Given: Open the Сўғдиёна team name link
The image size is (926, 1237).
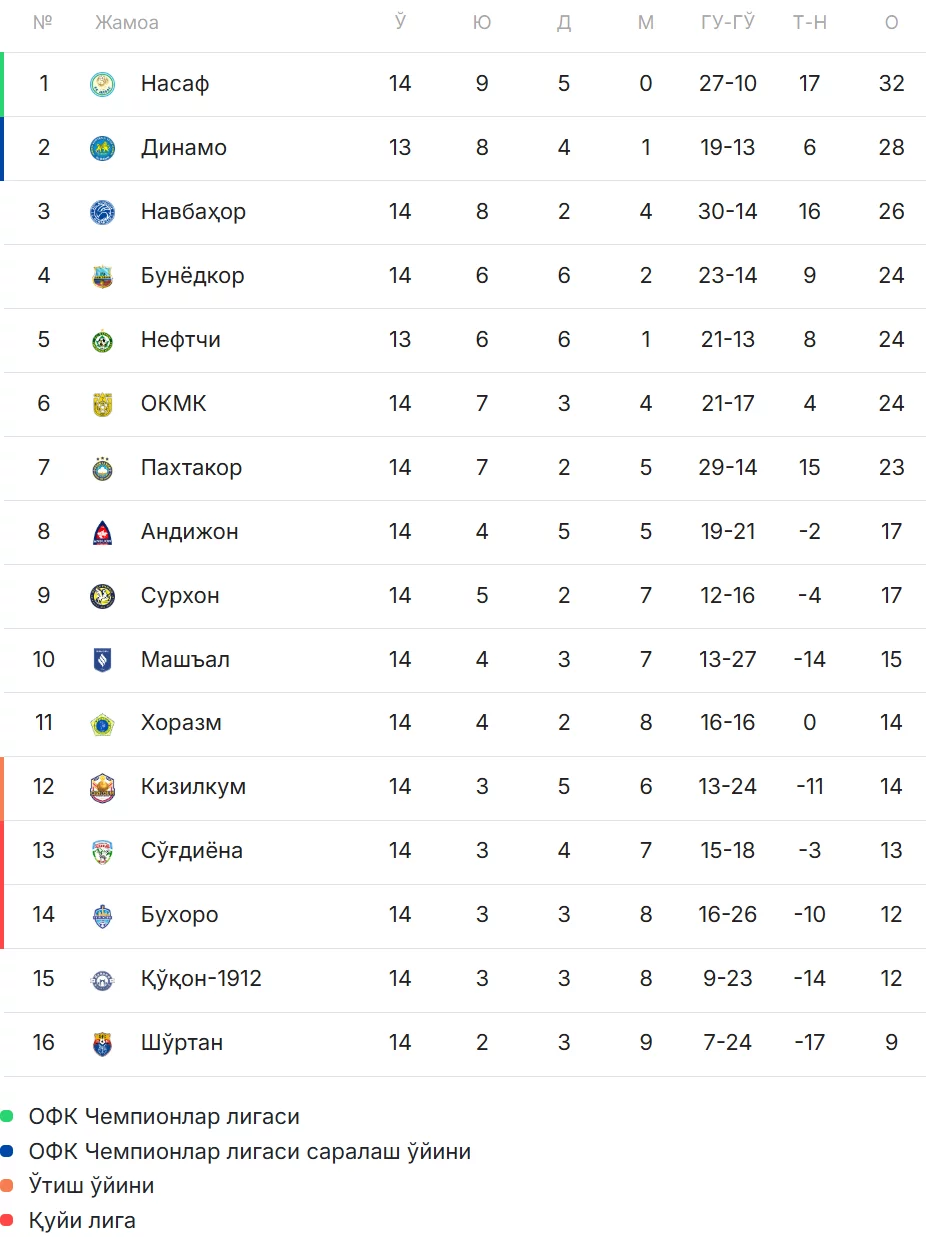Looking at the screenshot, I should 192,851.
